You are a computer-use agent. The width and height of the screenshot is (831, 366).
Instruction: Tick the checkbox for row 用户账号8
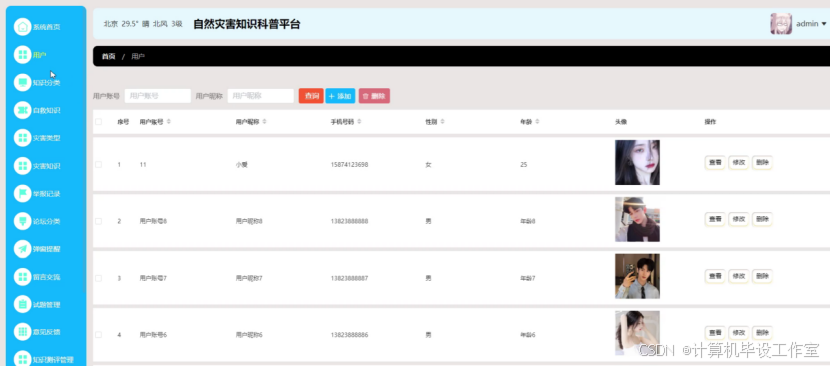(x=99, y=221)
